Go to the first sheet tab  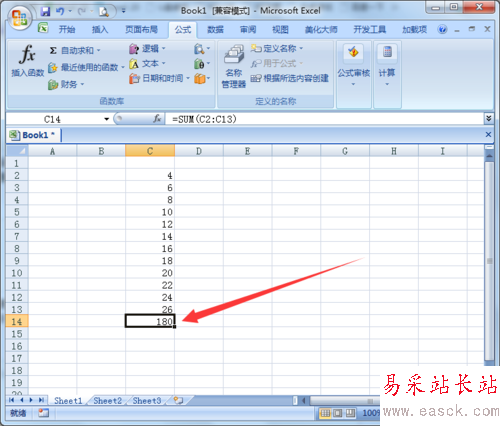click(x=12, y=400)
